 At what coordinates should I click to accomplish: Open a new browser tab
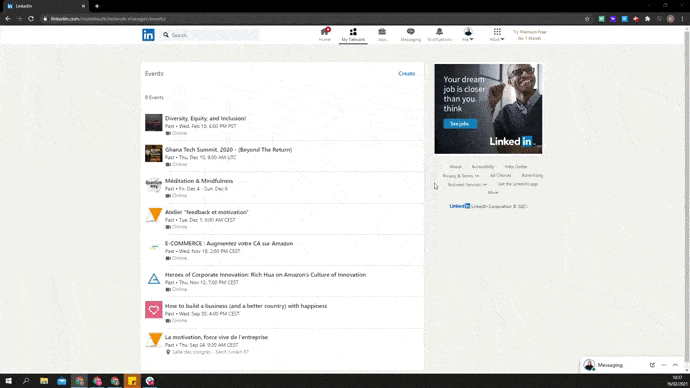coord(97,6)
